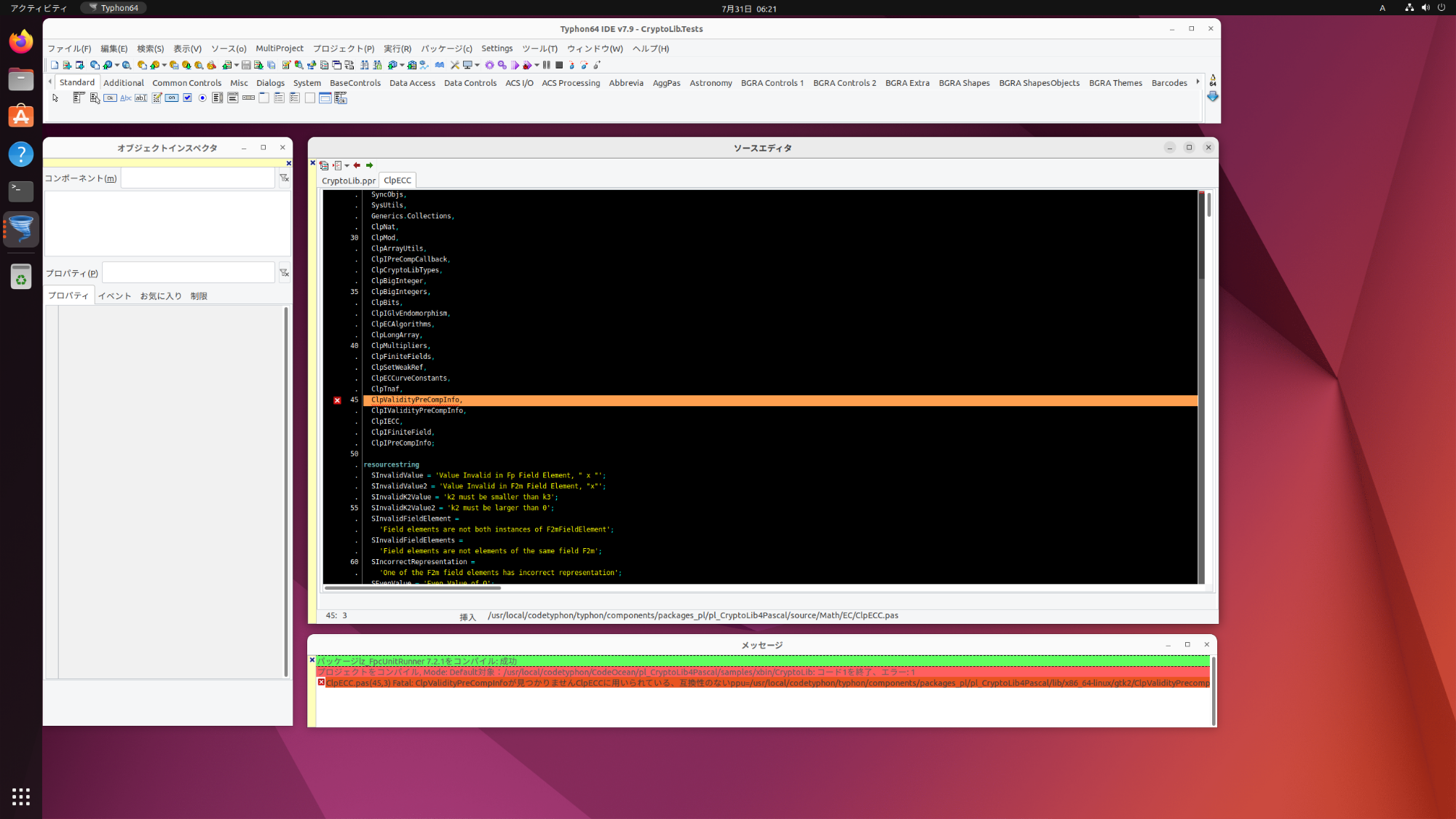Open the ツール(T) menu
Image resolution: width=1456 pixels, height=819 pixels.
coord(539,49)
